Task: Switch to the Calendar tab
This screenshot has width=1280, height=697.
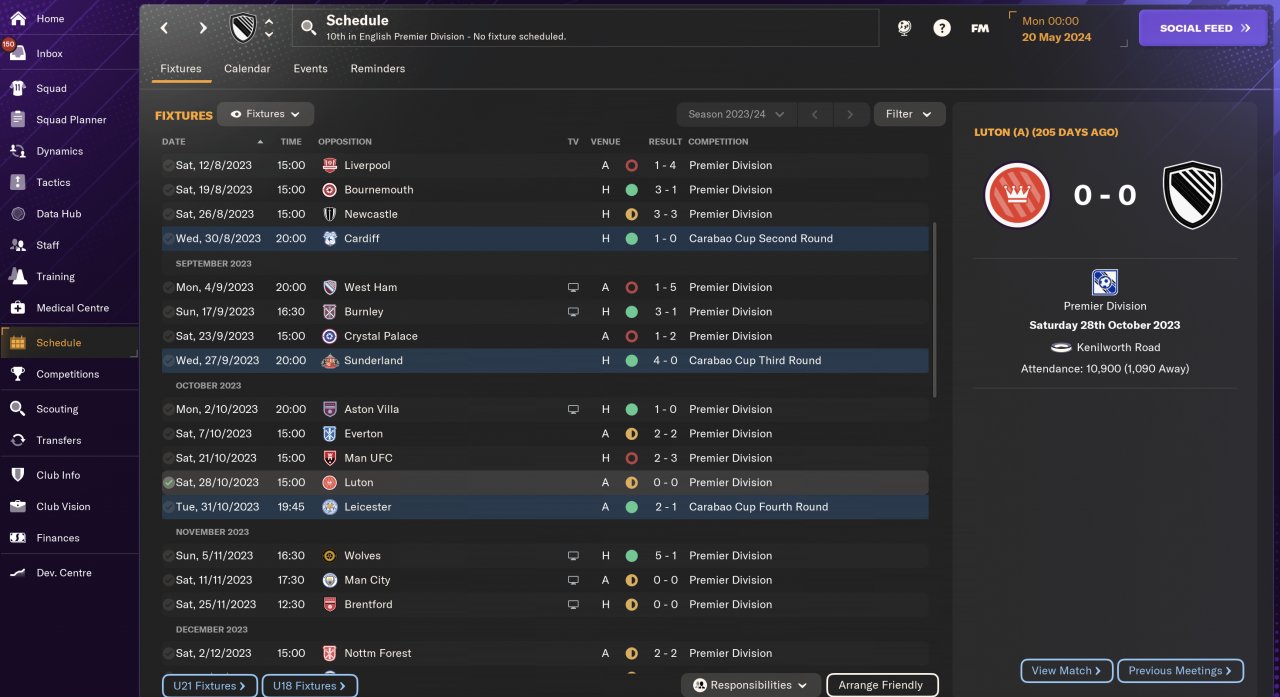Action: (x=247, y=69)
